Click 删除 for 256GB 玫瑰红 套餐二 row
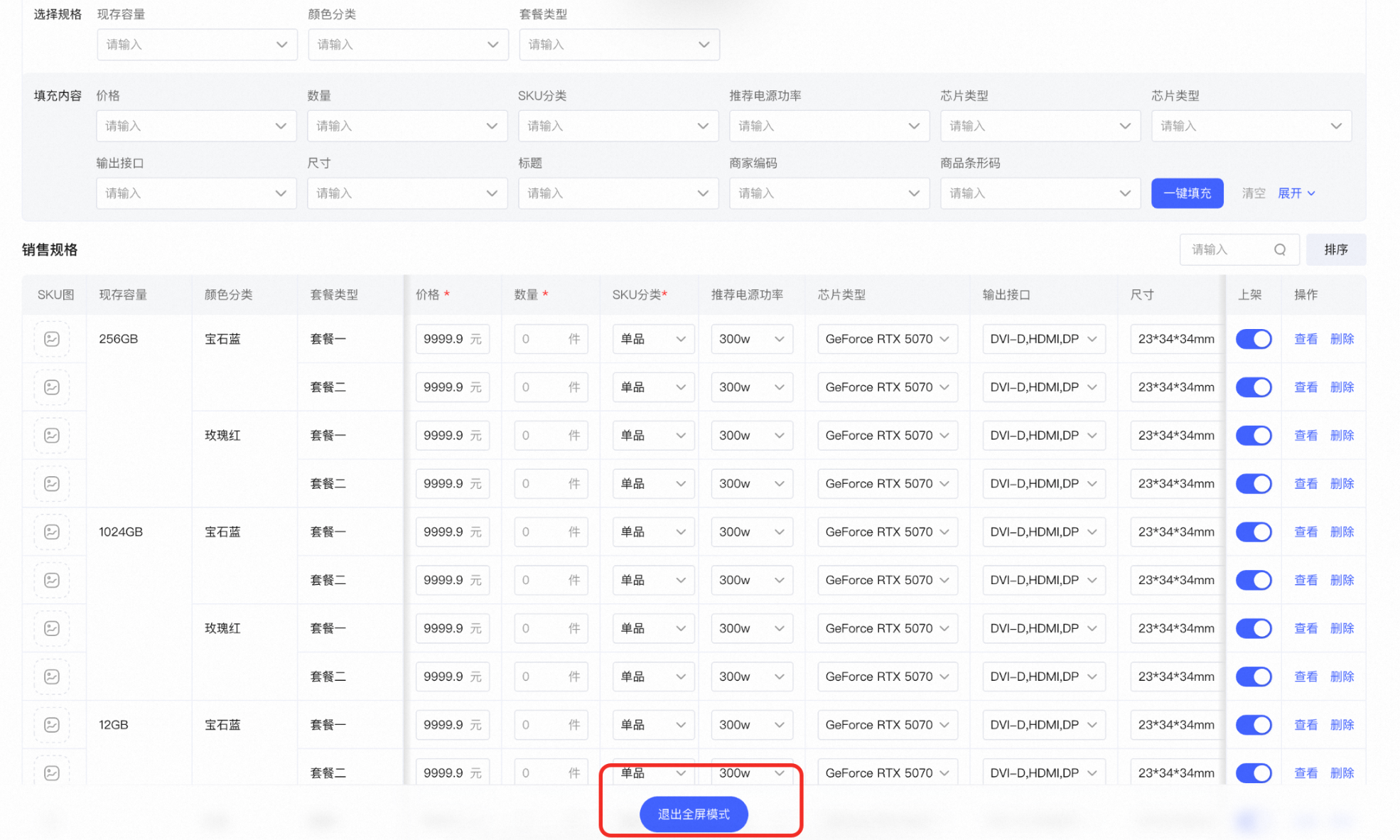Image resolution: width=1400 pixels, height=840 pixels. click(x=1342, y=484)
